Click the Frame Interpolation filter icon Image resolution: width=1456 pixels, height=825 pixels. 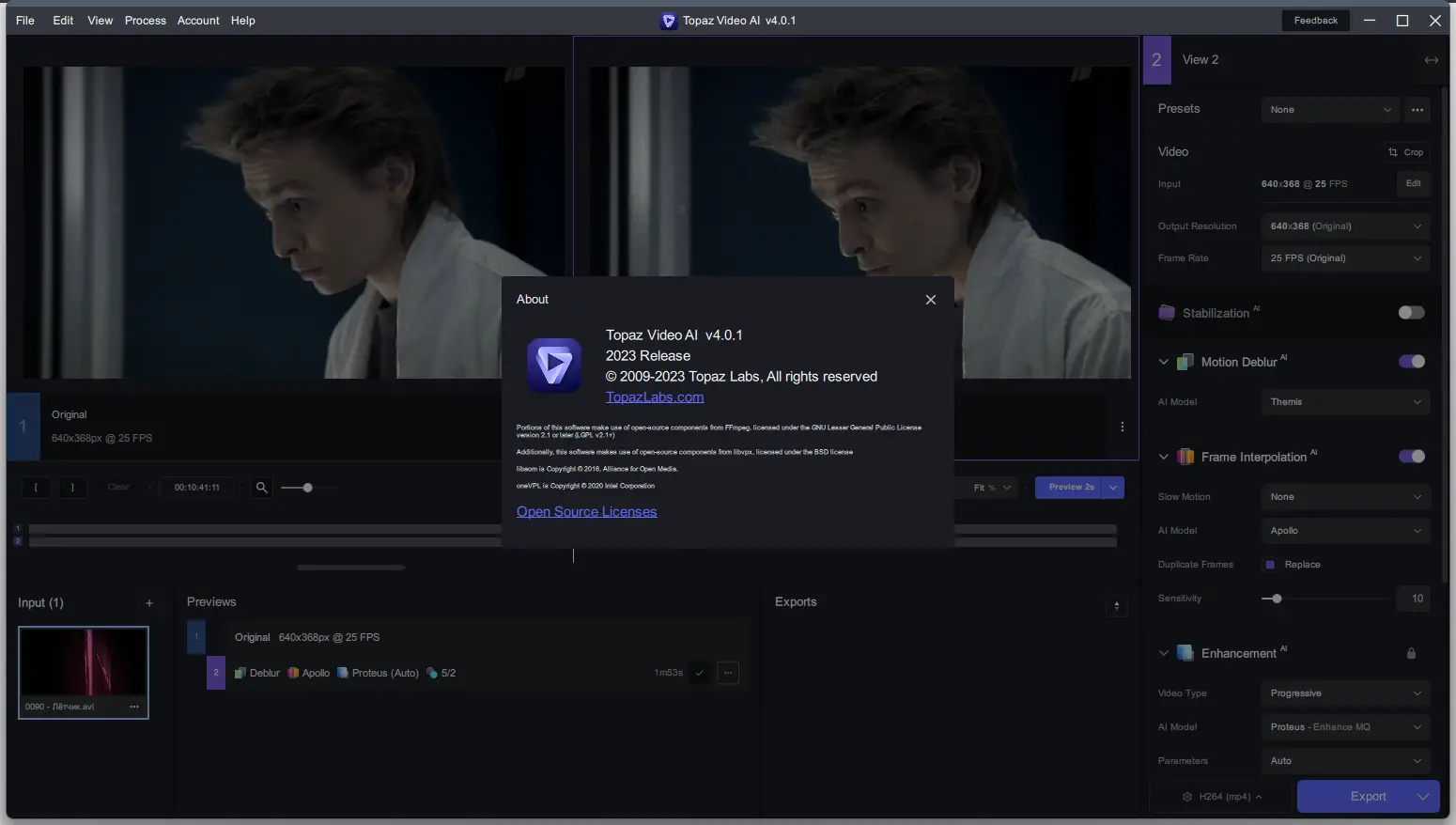tap(1185, 457)
